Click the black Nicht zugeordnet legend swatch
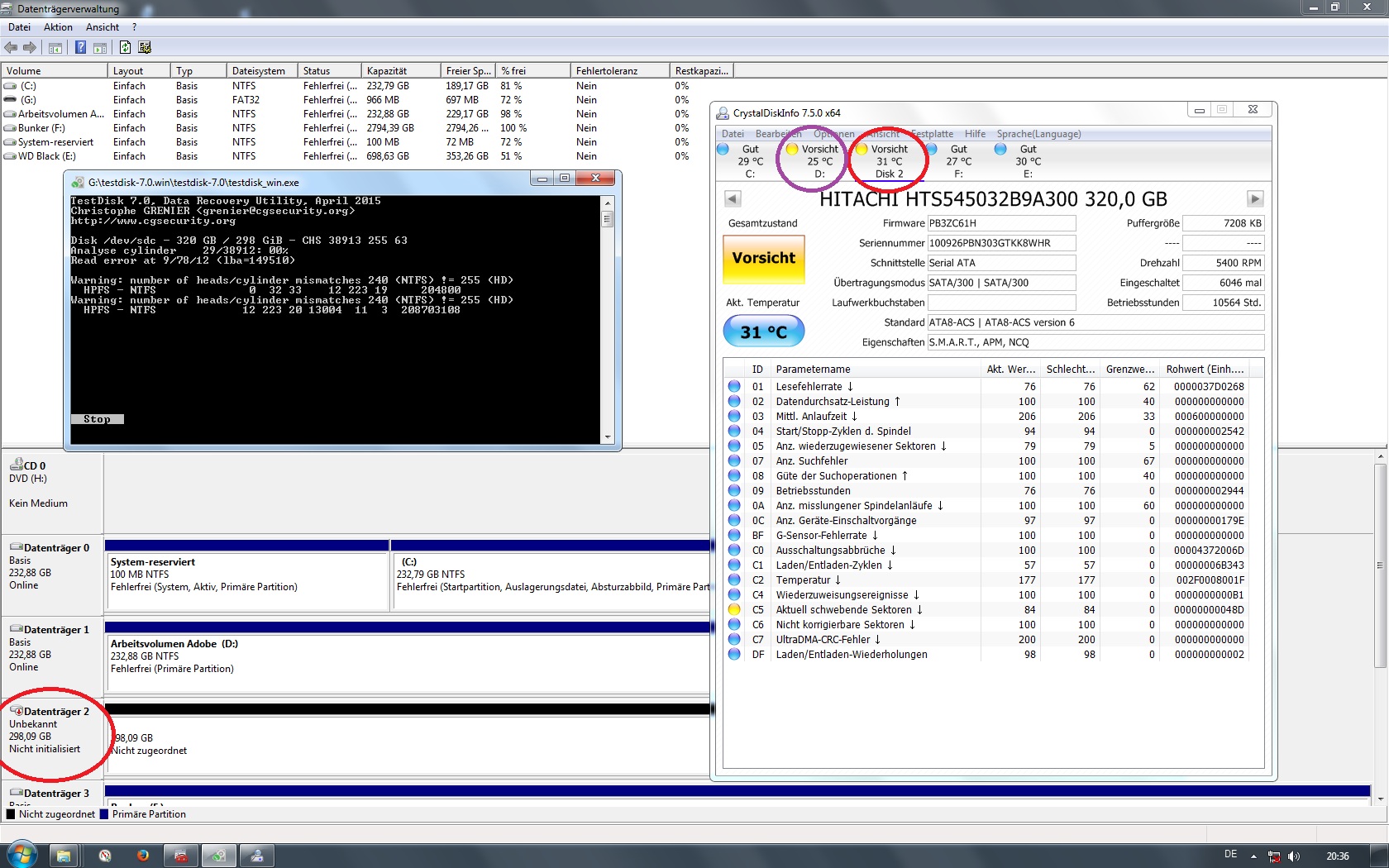1389x868 pixels. [x=11, y=814]
